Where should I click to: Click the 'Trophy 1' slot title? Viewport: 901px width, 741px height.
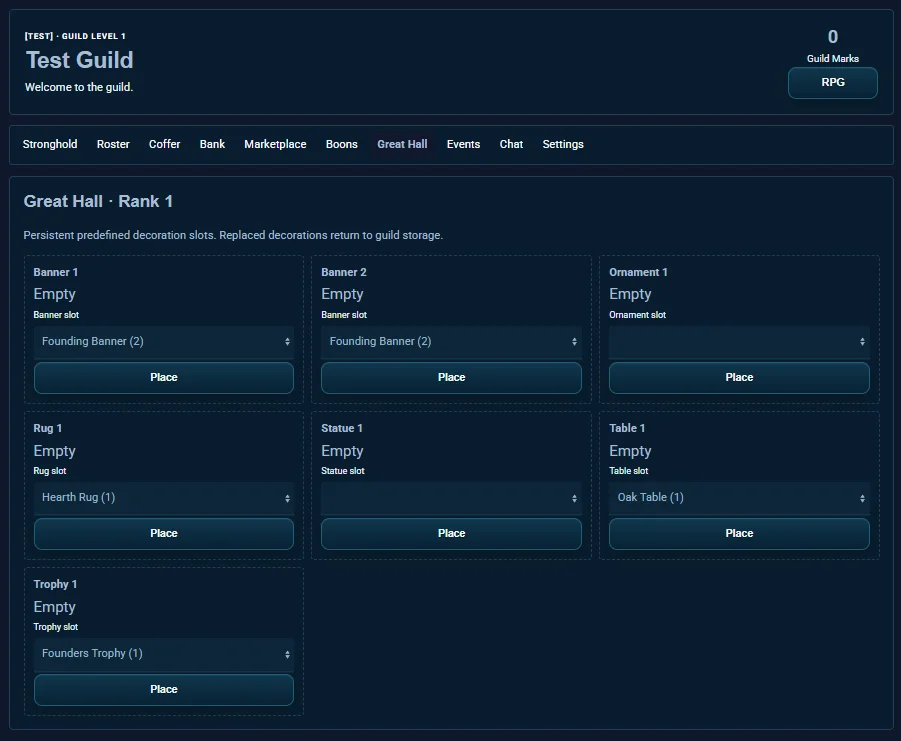55,584
